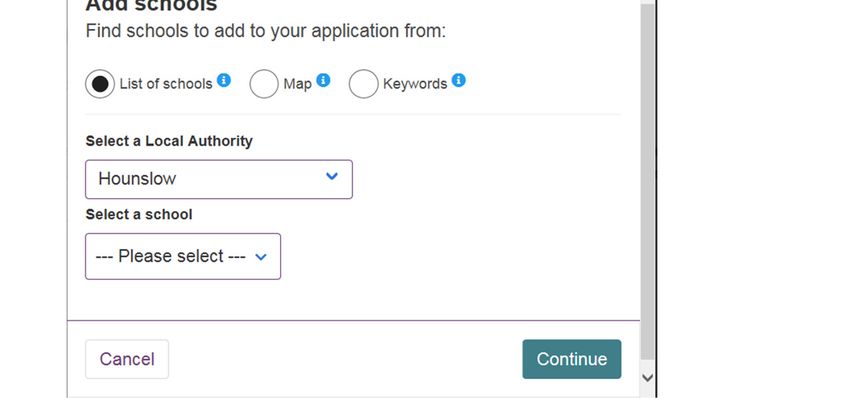Click the Continue button
The height and width of the screenshot is (398, 850).
click(x=572, y=359)
